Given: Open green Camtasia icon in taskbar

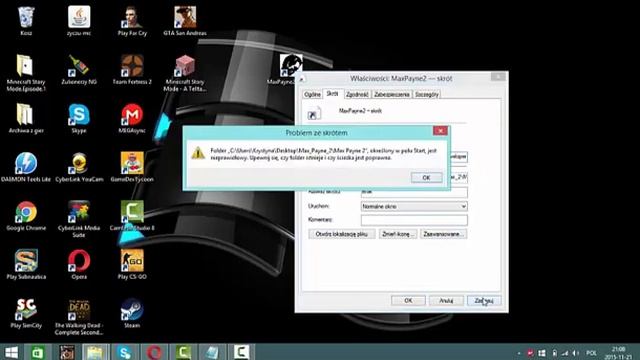Looking at the screenshot, I should point(183,352).
